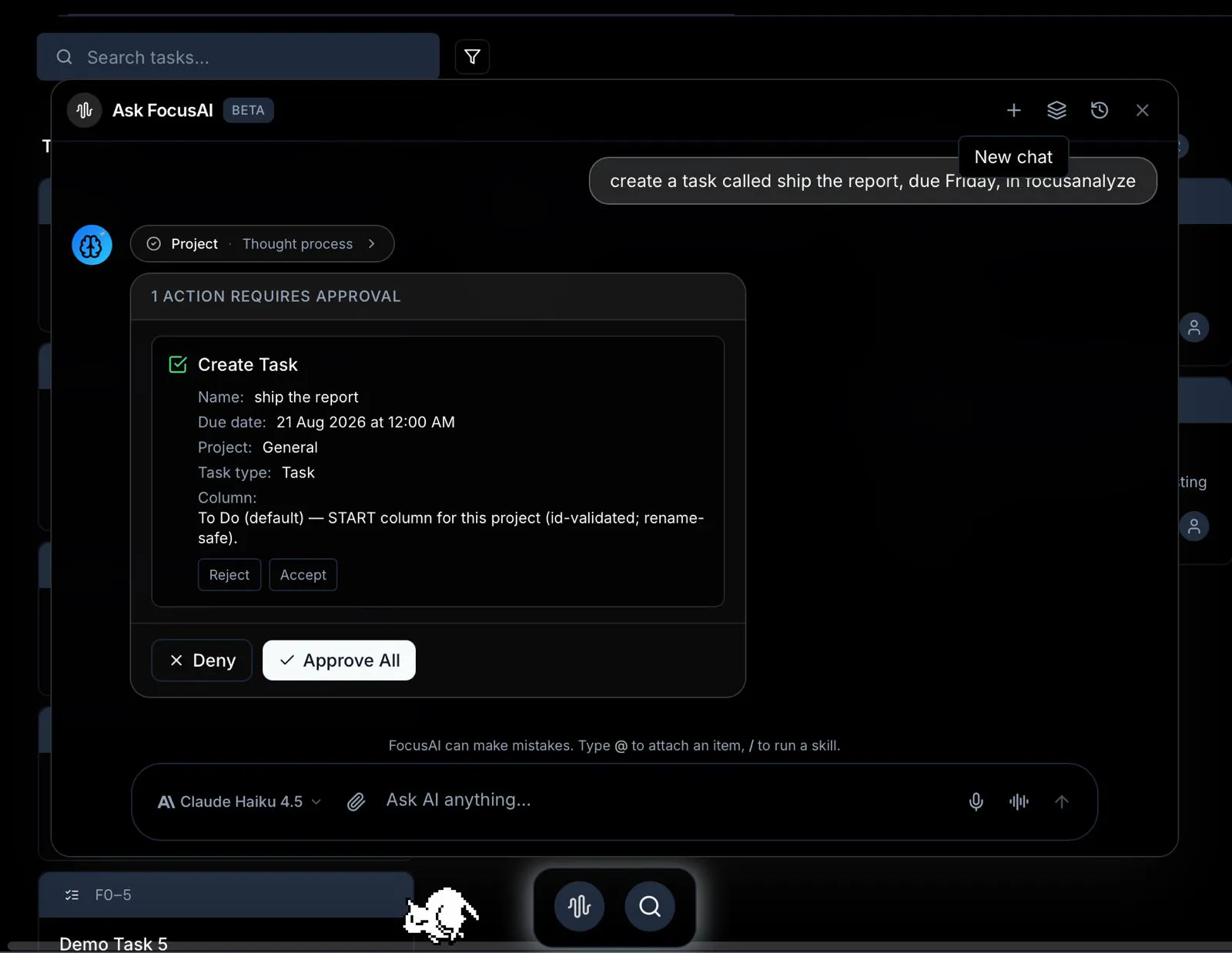Close the Ask FocusAI panel

1143,111
